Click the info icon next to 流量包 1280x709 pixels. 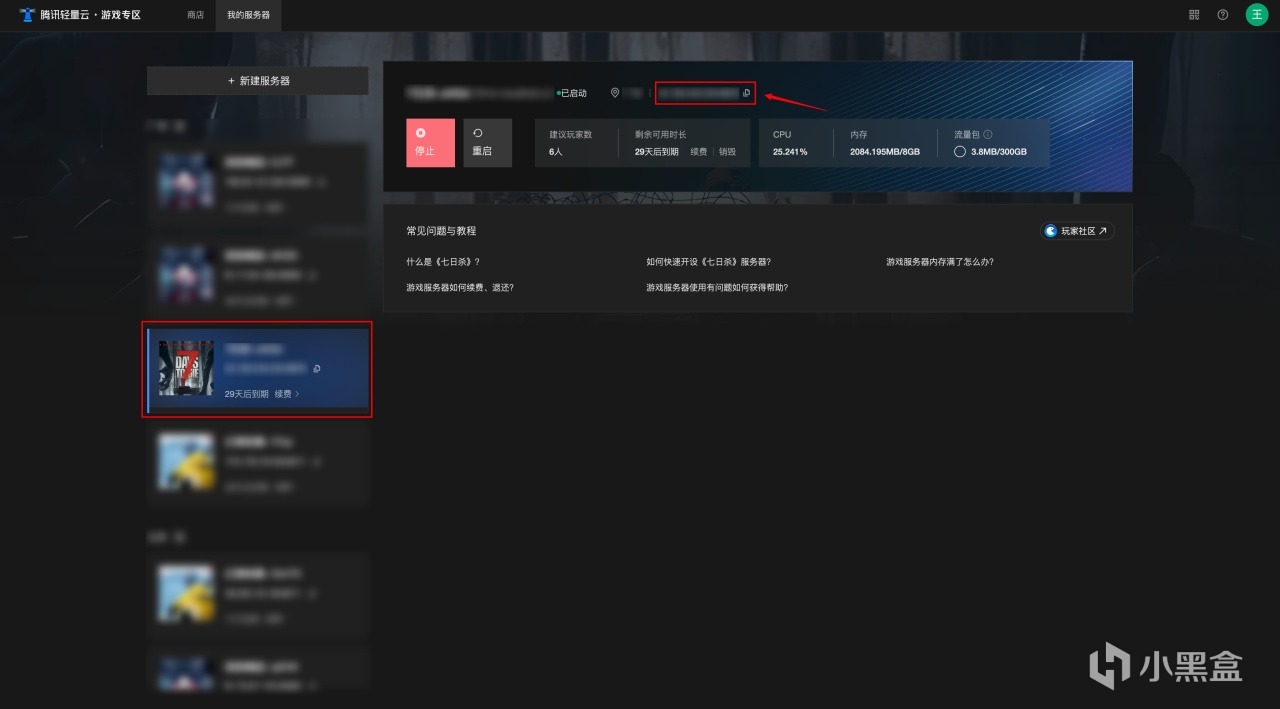(988, 134)
